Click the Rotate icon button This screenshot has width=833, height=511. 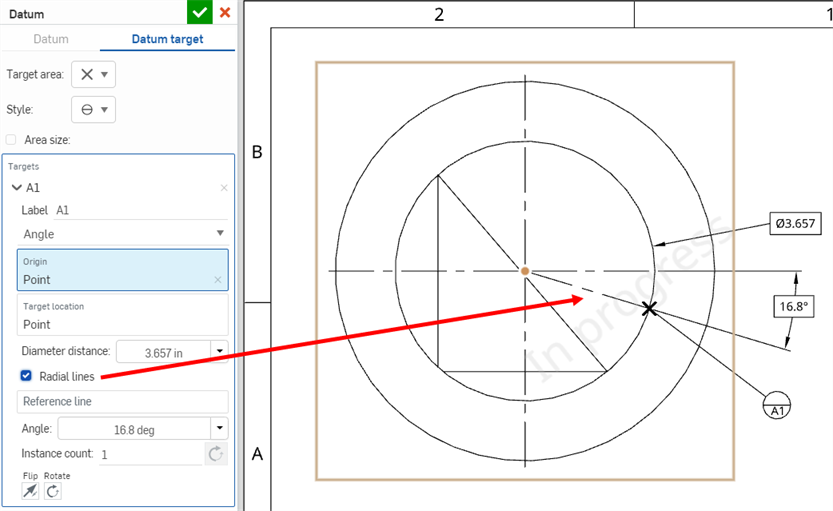[53, 491]
